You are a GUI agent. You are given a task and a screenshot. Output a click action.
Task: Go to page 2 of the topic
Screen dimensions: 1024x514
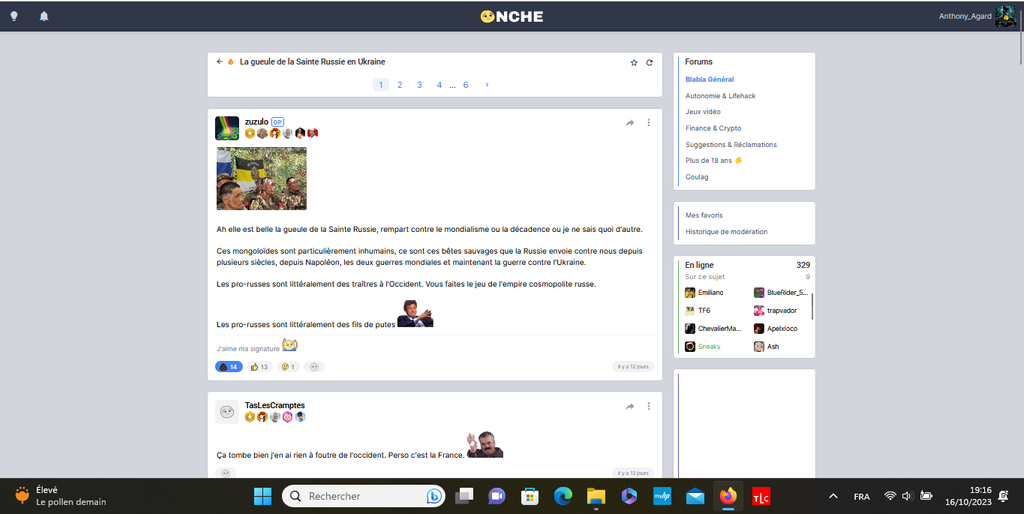pyautogui.click(x=400, y=85)
